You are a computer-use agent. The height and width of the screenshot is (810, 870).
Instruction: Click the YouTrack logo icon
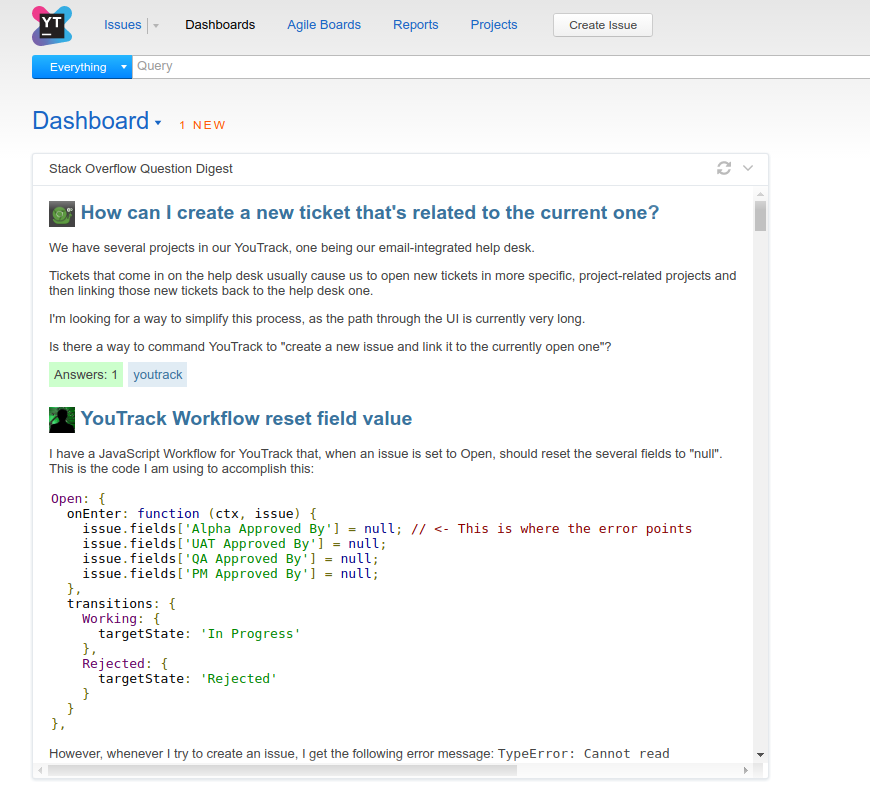(x=52, y=26)
